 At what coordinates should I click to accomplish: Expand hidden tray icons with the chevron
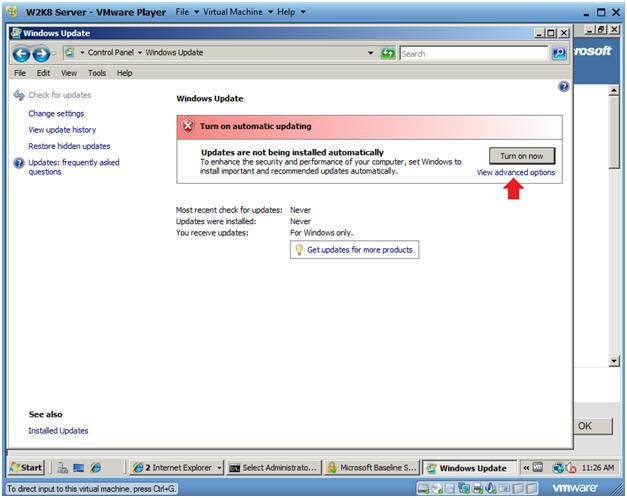[526, 468]
